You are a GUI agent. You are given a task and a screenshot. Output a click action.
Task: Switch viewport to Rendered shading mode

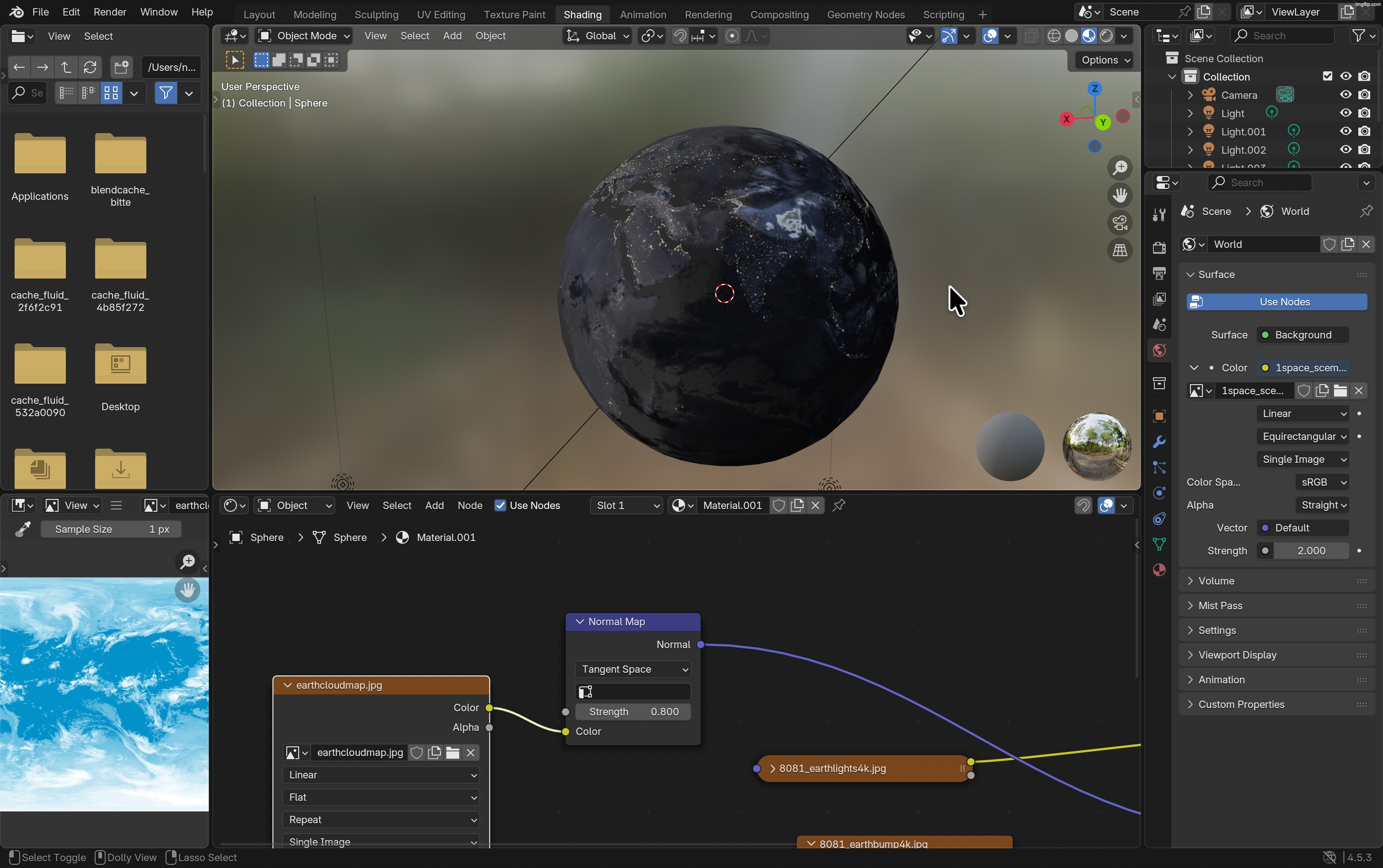pos(1106,36)
